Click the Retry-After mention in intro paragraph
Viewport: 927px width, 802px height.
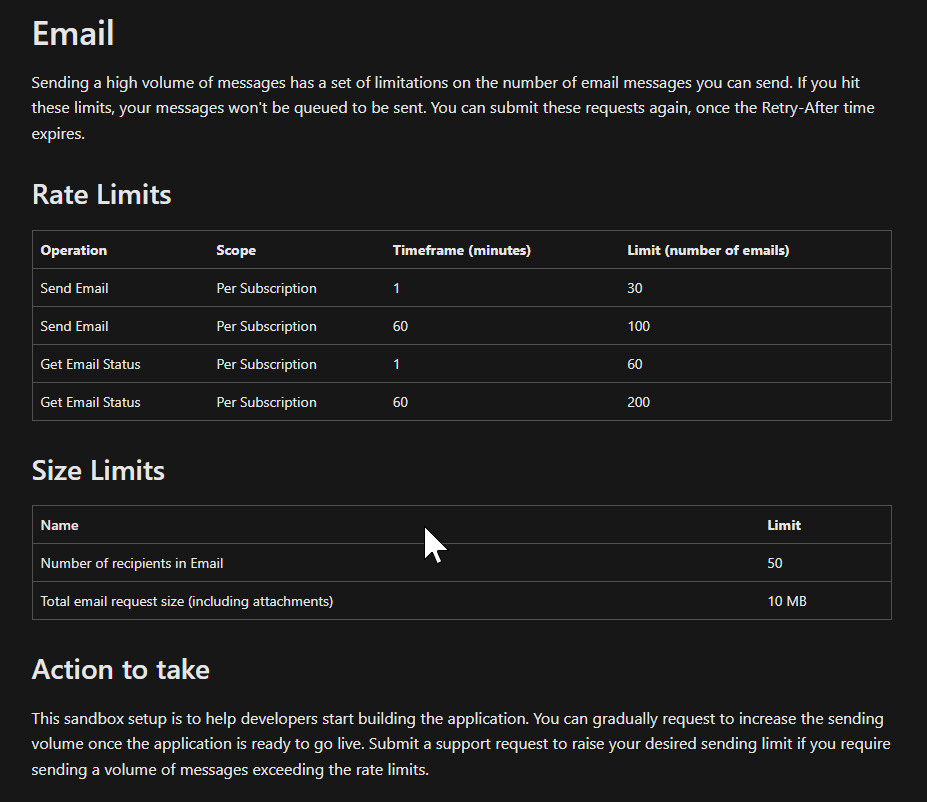coord(793,107)
